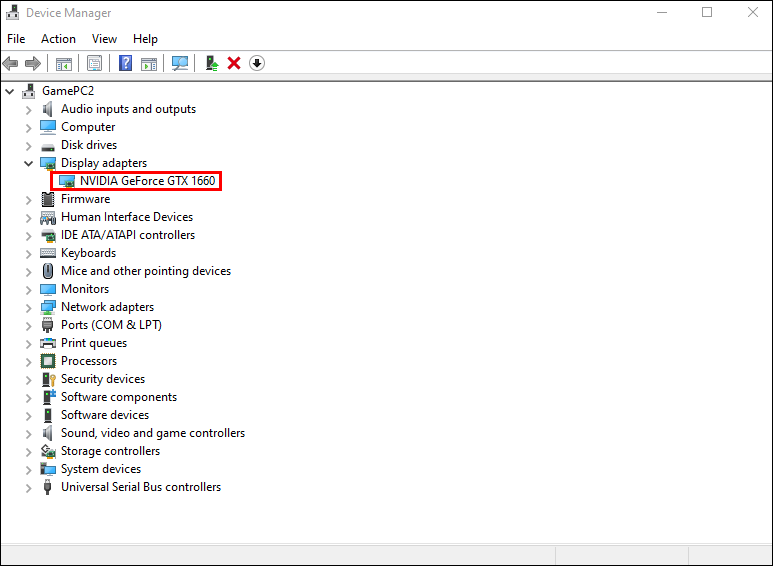Screen dimensions: 773x566
Task: Select the Network adapters label
Action: 107,307
